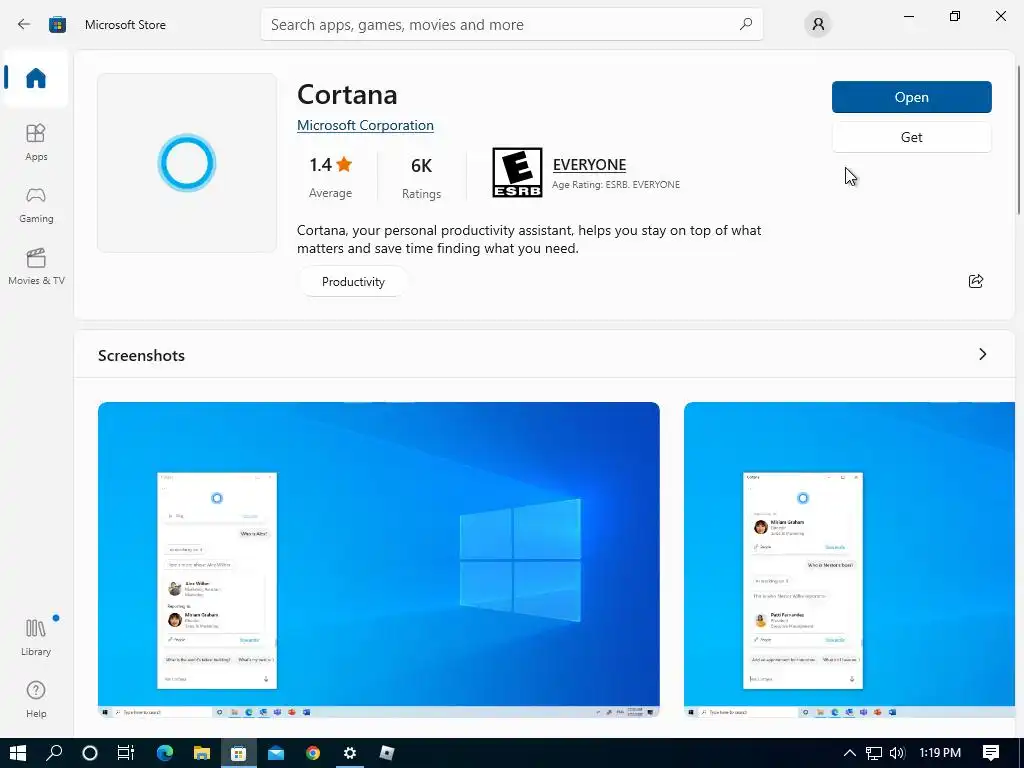Focus the Search apps, games field
Screen dimensions: 1024x768
tap(511, 24)
